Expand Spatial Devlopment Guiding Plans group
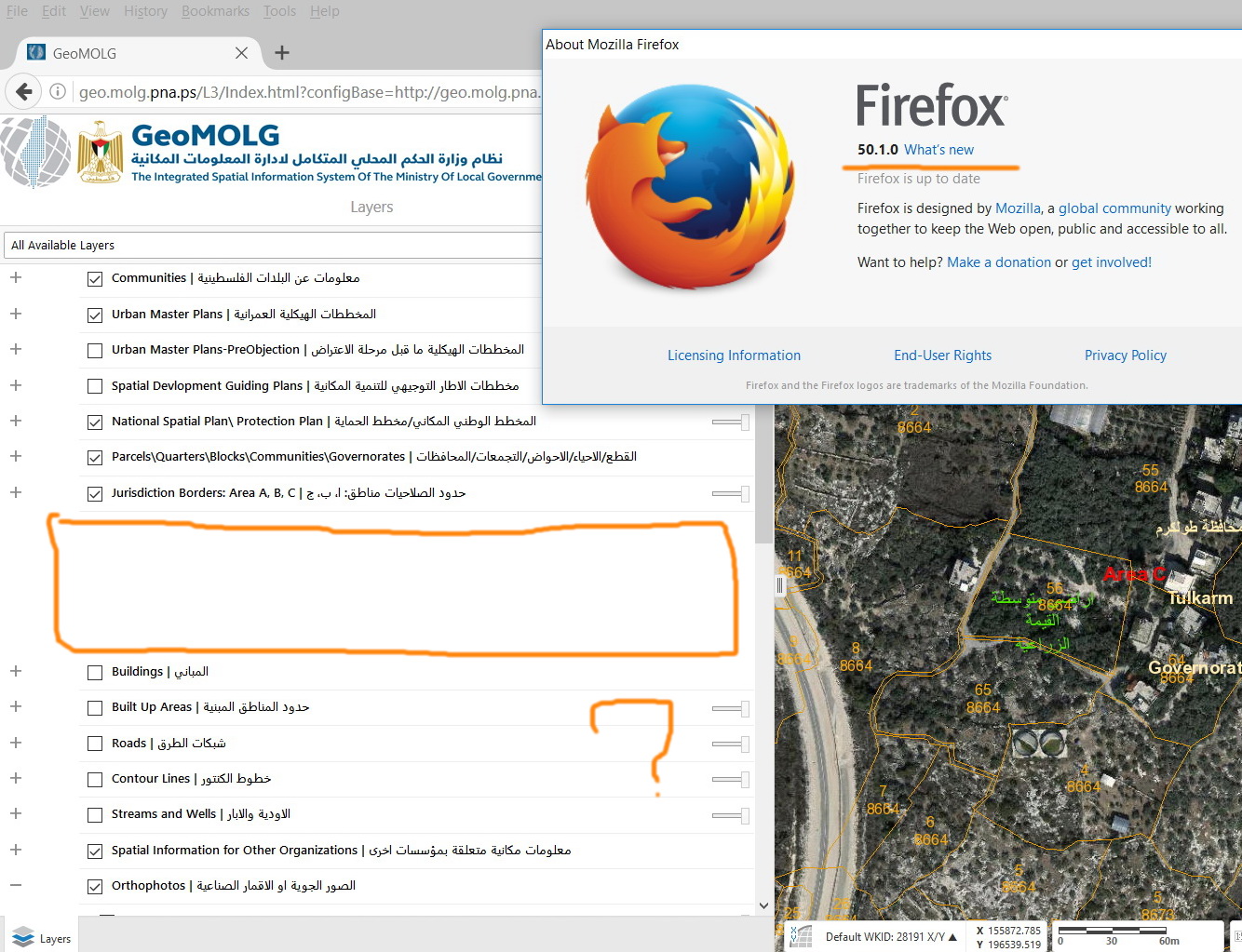 (x=16, y=385)
